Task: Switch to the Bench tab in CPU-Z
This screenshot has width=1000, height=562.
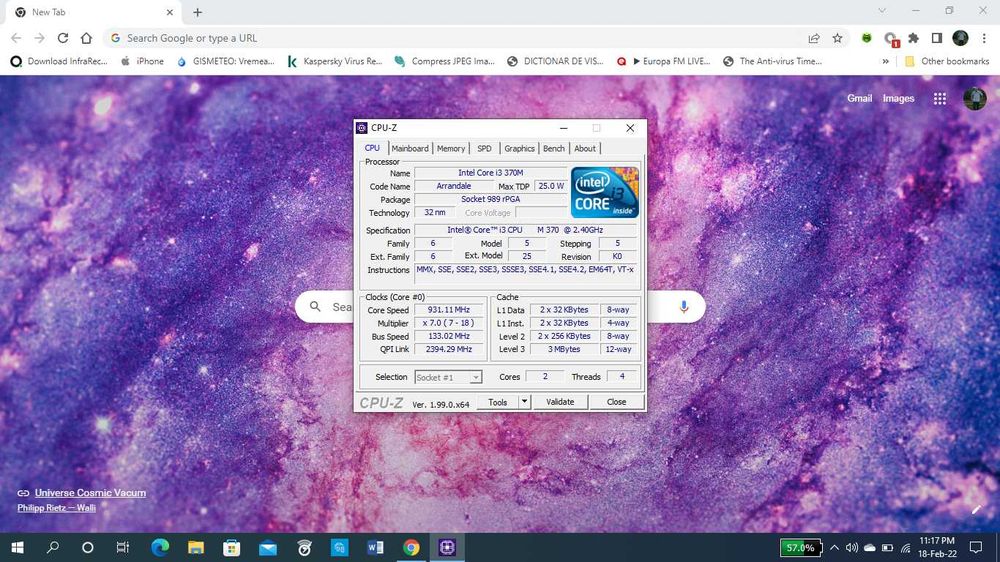Action: pos(554,148)
